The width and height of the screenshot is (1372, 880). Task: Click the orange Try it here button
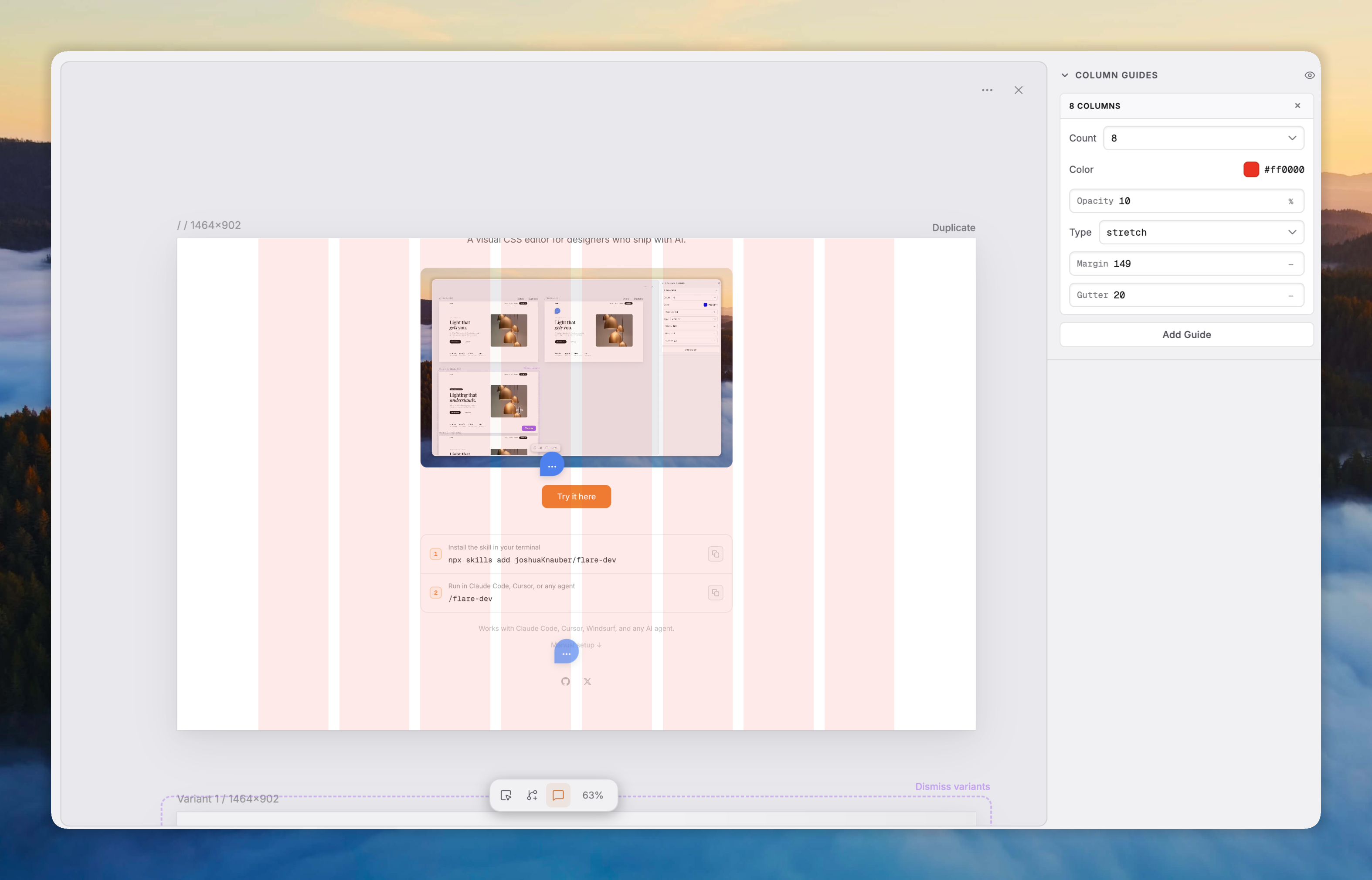pyautogui.click(x=576, y=496)
